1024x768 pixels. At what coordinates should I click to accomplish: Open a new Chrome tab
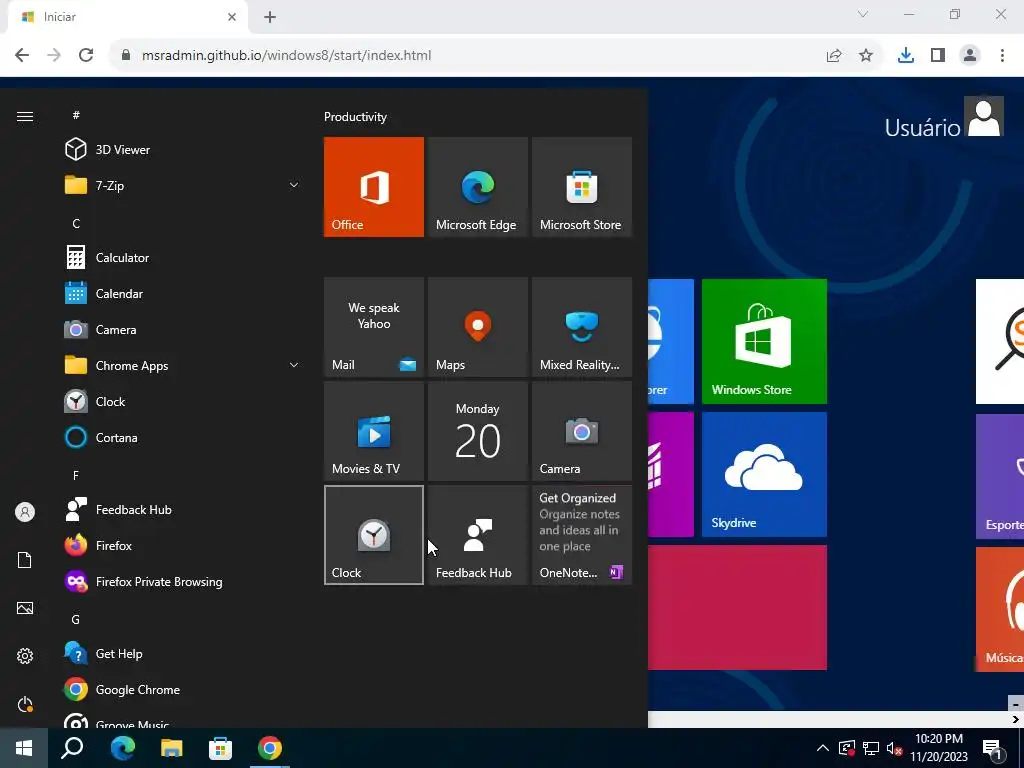[270, 17]
